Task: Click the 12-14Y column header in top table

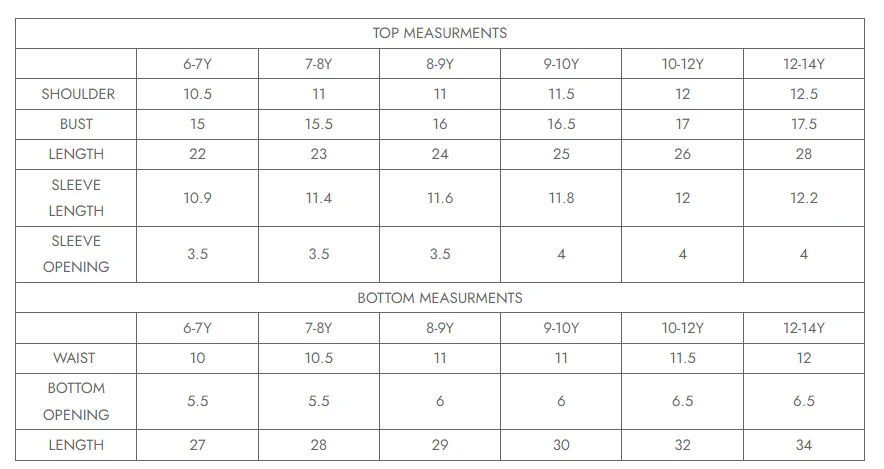Action: click(803, 64)
